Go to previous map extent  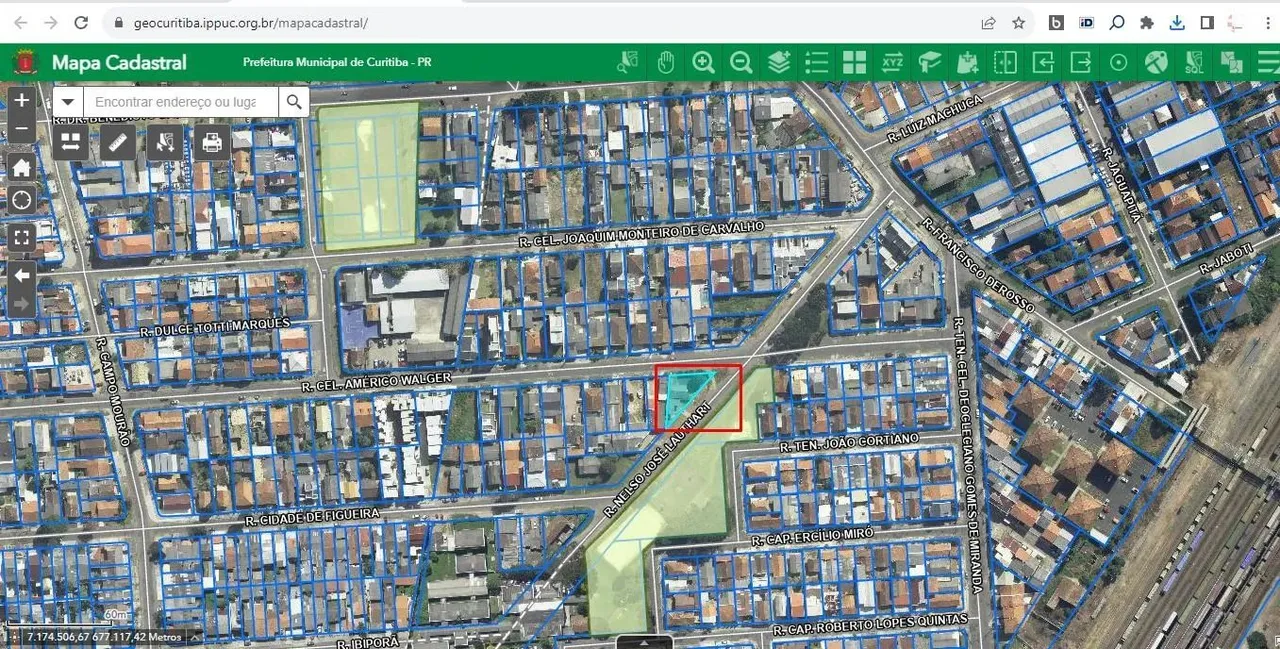[22, 275]
